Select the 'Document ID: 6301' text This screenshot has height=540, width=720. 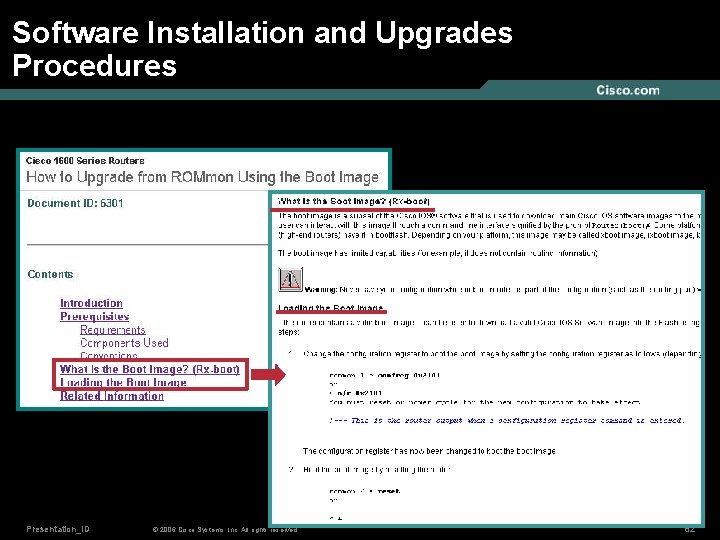coord(75,203)
